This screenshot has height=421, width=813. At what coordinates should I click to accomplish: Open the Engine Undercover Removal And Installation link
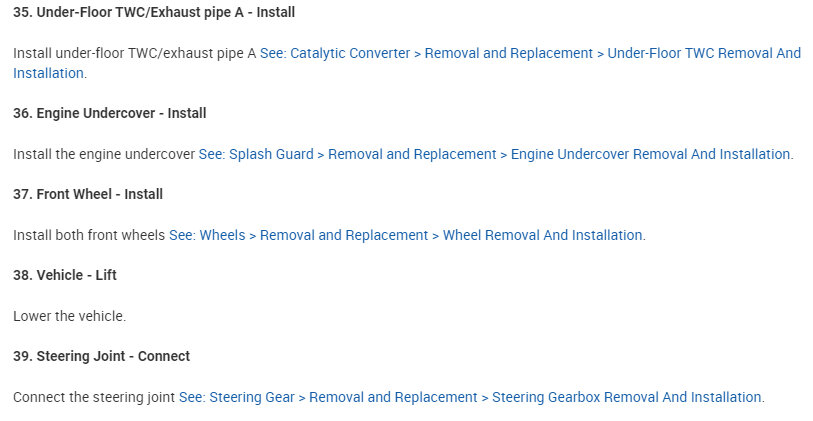[651, 154]
